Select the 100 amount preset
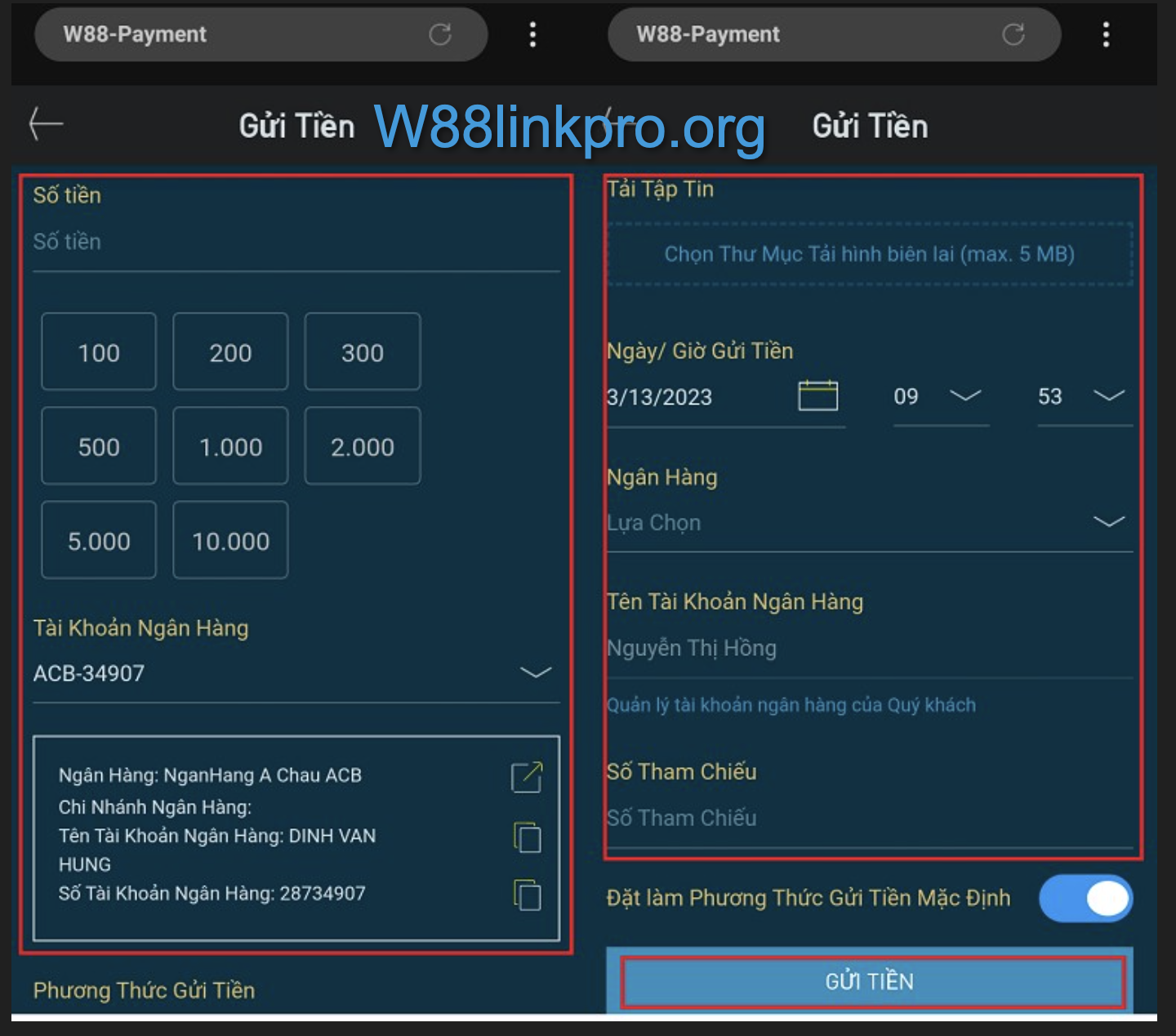1176x1036 pixels. pos(99,352)
